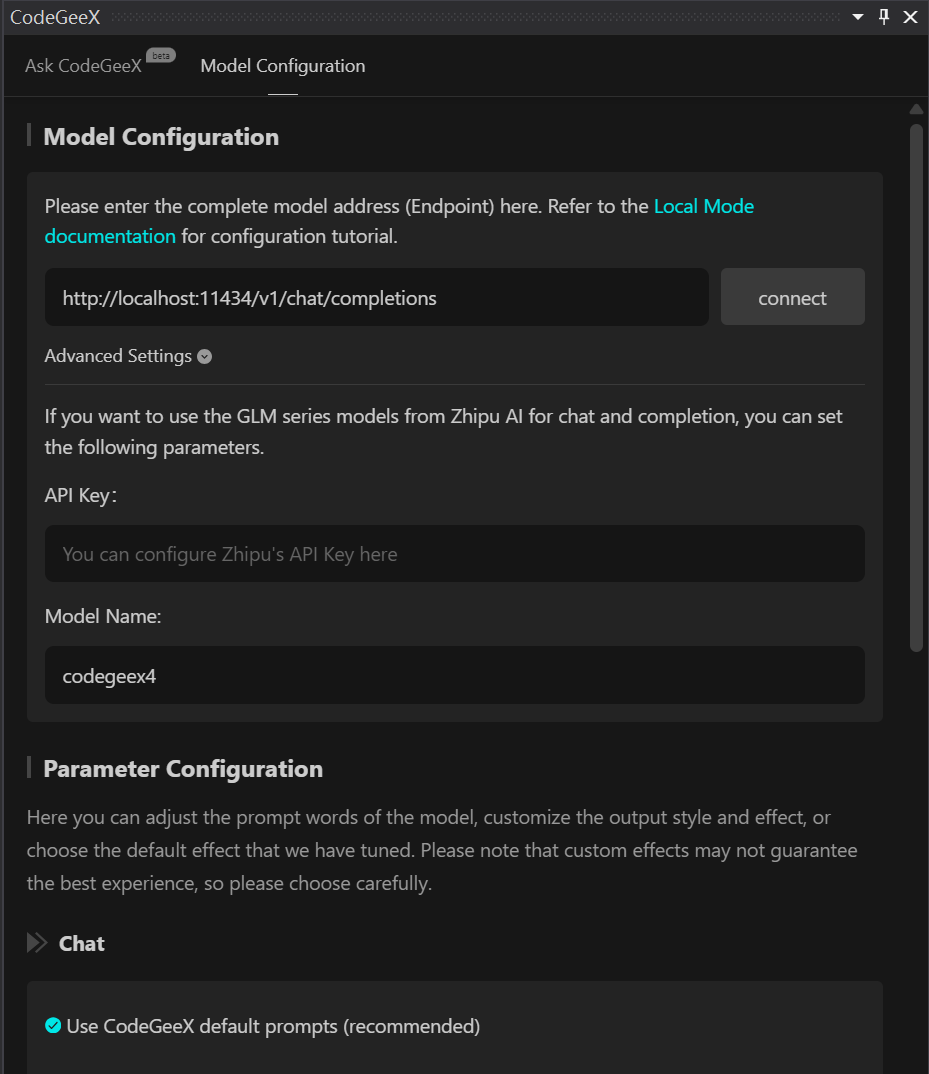
Task: Click the checkmark icon before default prompts option
Action: pos(52,1026)
